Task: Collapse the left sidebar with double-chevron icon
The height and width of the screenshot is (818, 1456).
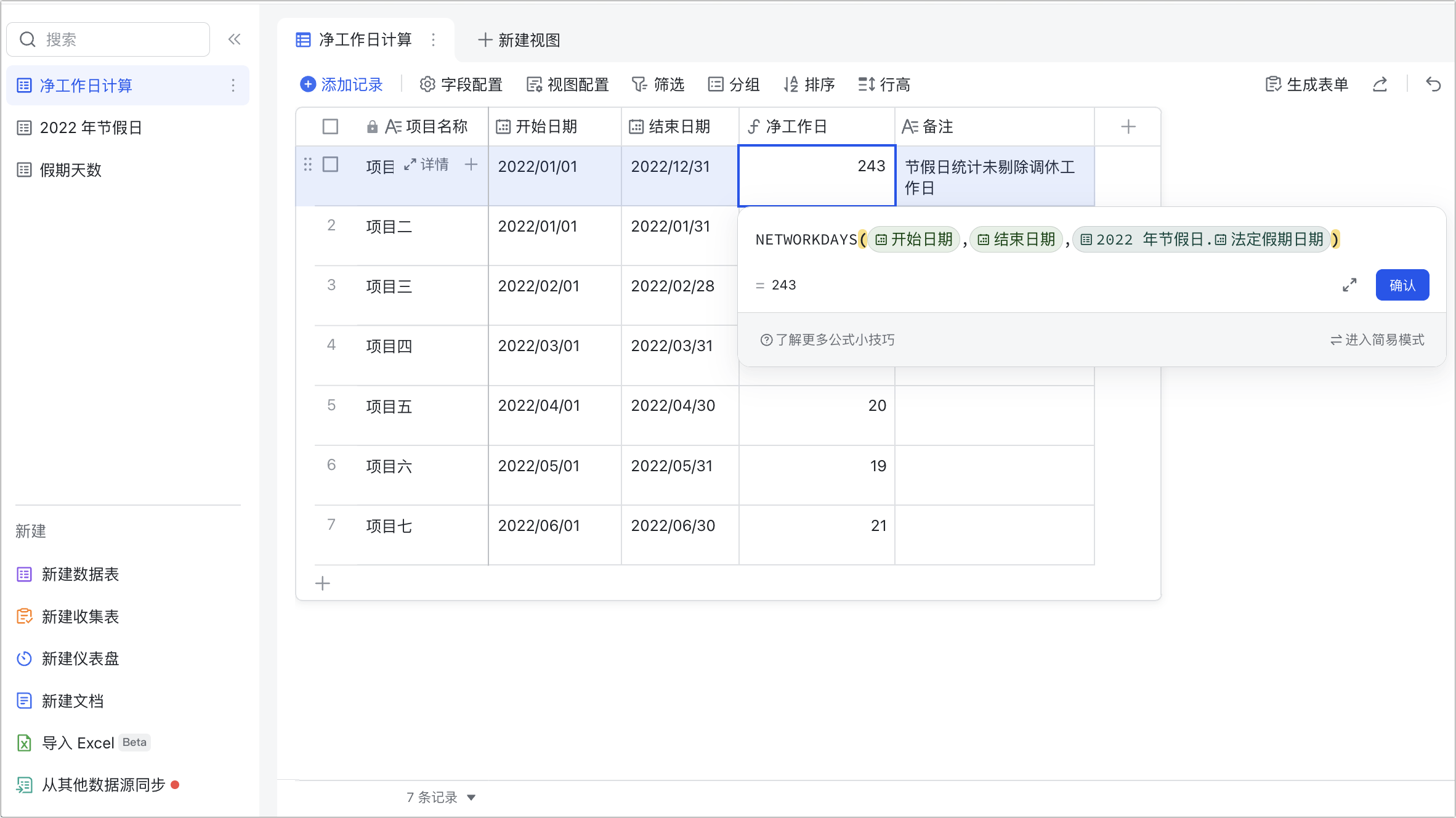Action: [234, 39]
